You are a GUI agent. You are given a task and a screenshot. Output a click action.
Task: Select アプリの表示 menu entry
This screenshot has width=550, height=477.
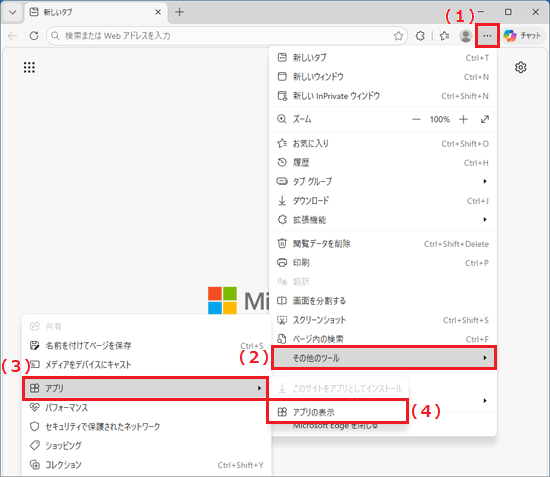coord(337,412)
